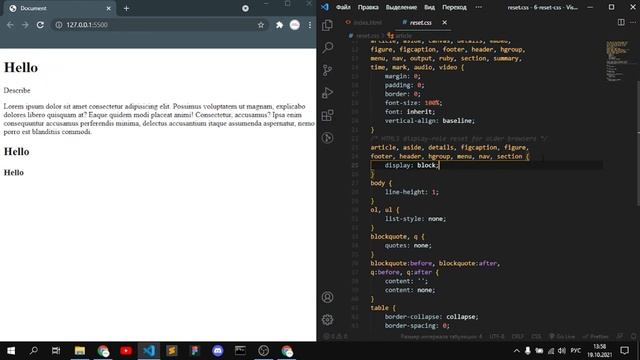Open the Chrome three-dot menu
This screenshot has width=640, height=360.
(310, 25)
